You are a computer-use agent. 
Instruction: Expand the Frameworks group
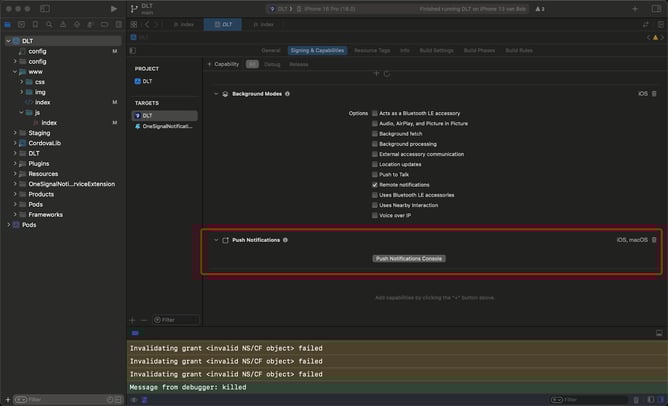pyautogui.click(x=15, y=215)
